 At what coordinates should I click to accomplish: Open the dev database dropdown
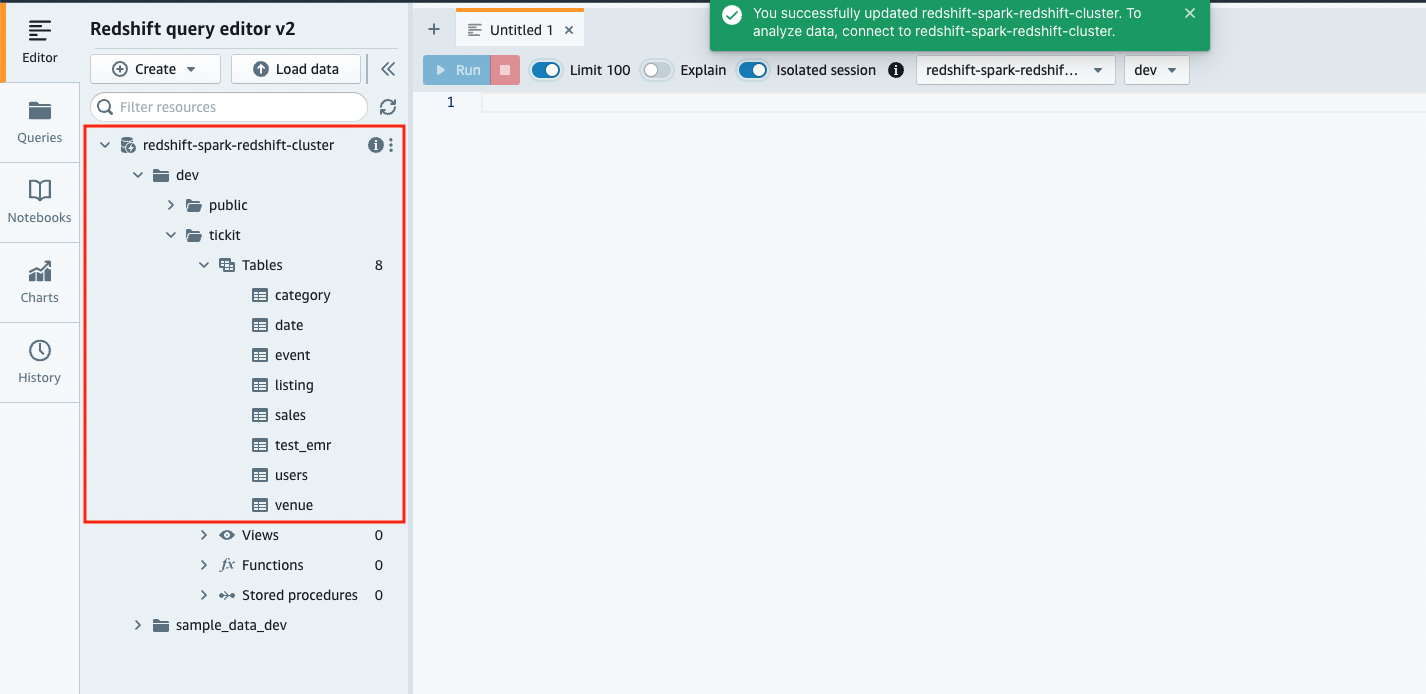click(1157, 70)
